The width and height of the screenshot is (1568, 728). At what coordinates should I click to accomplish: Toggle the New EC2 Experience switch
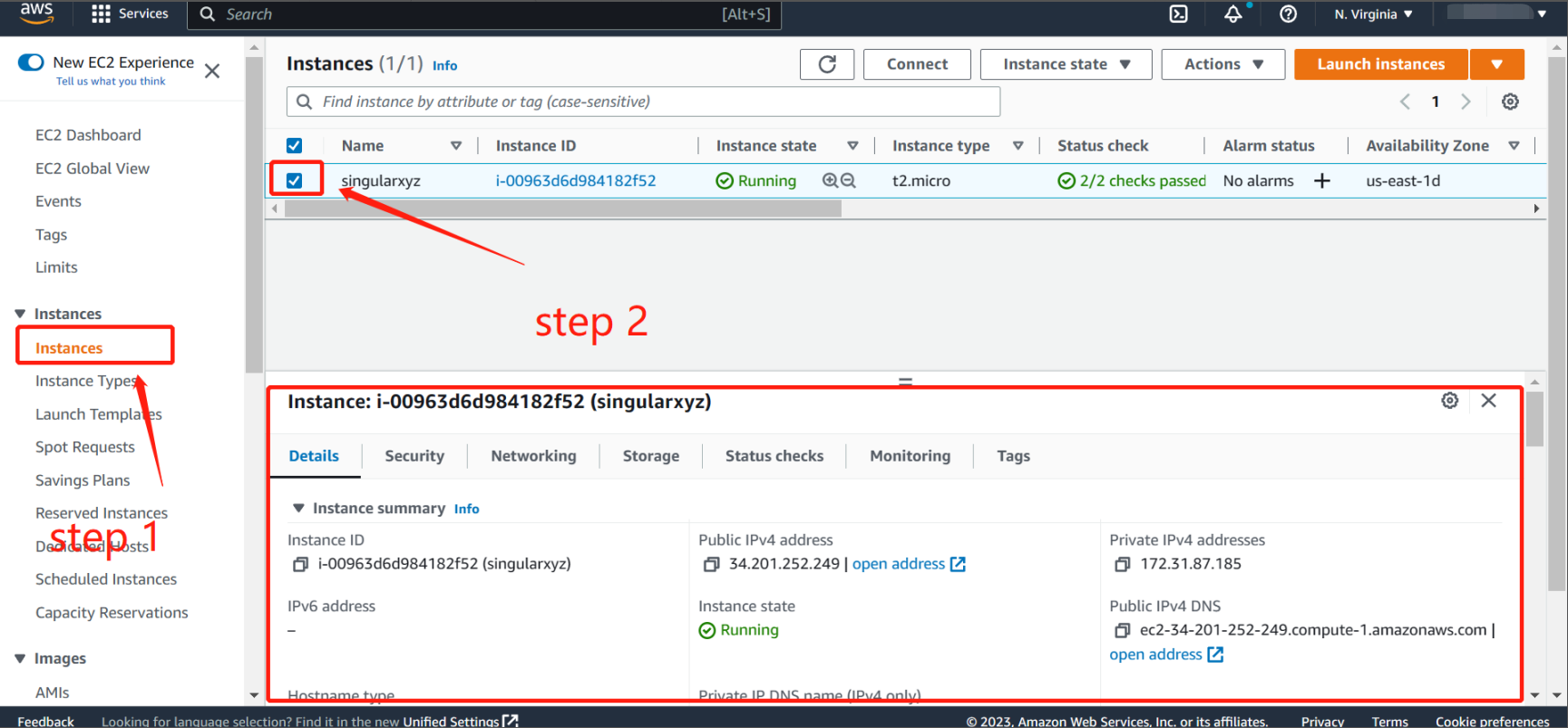31,63
